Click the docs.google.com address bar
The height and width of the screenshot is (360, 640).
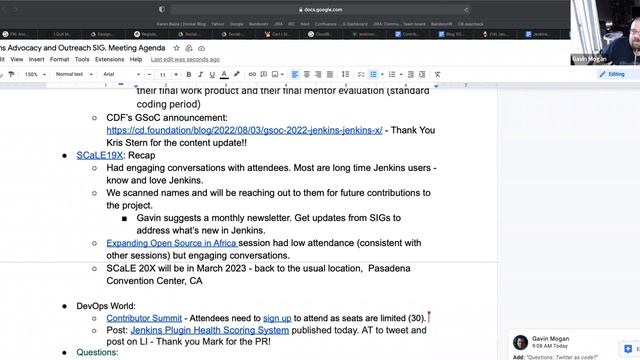pyautogui.click(x=320, y=10)
